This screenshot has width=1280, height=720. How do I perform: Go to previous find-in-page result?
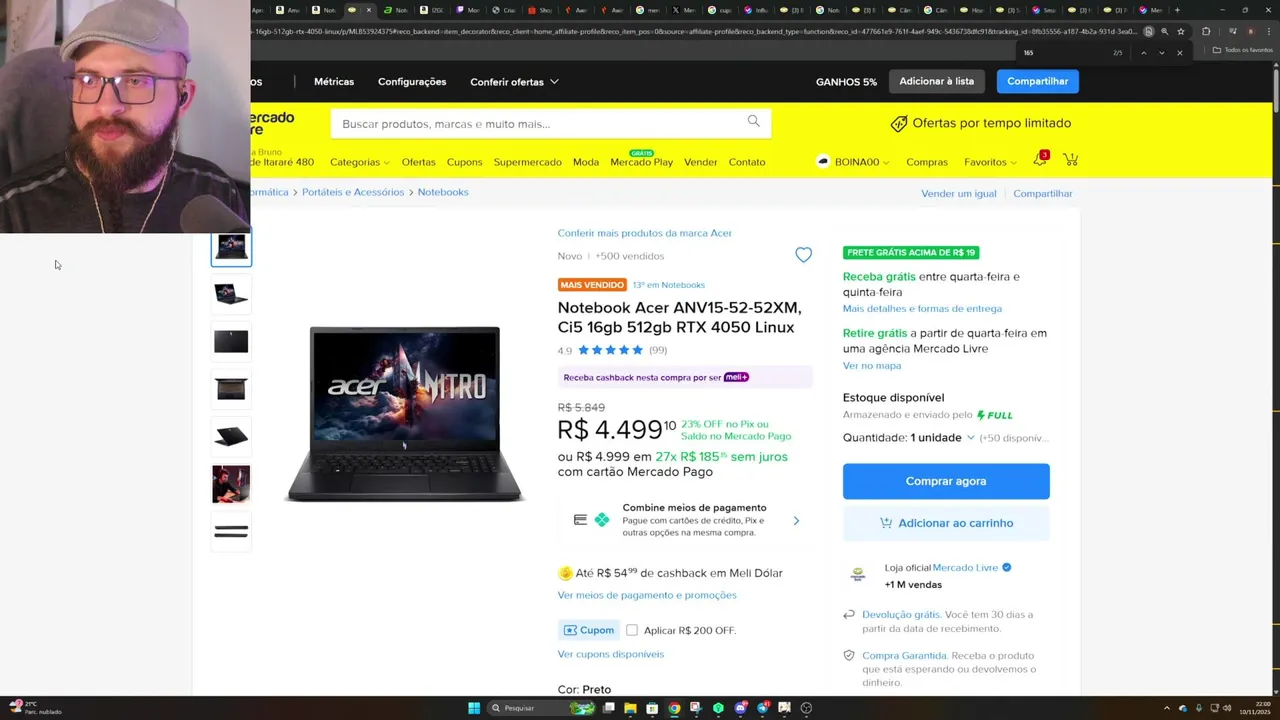pyautogui.click(x=1143, y=52)
